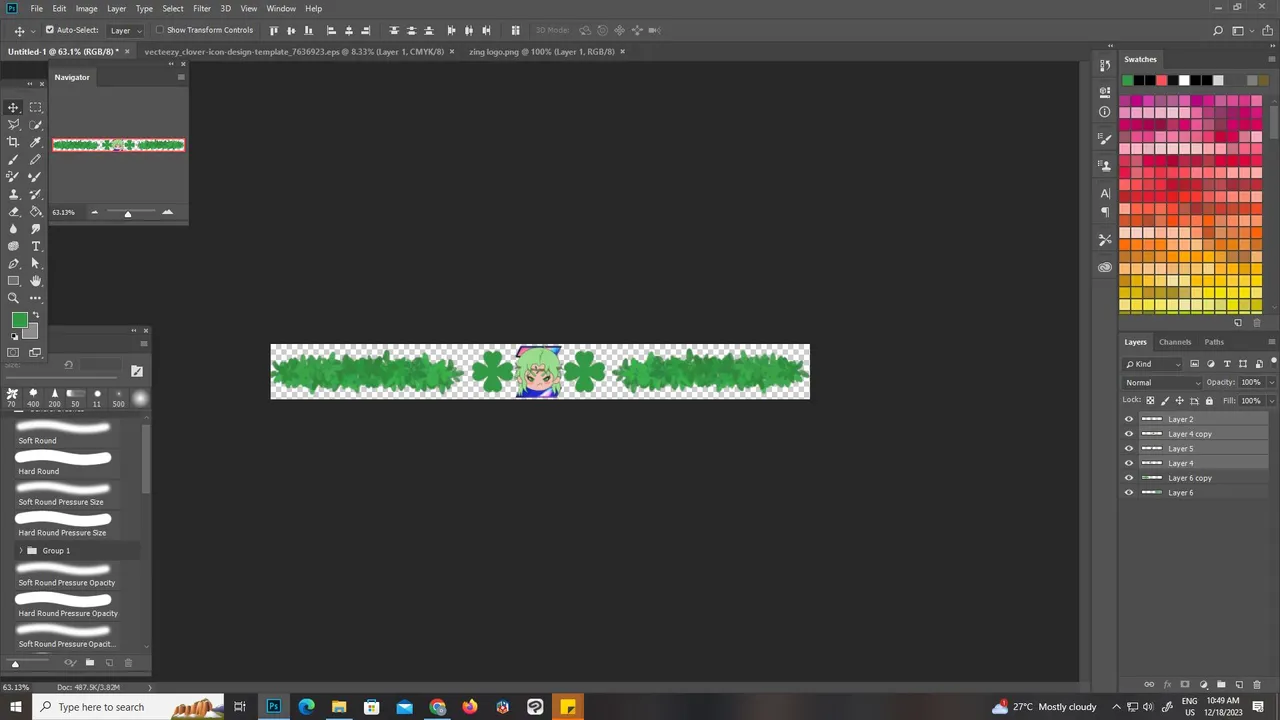Select the Move tool
Screen dimensions: 1280x720
coord(13,107)
